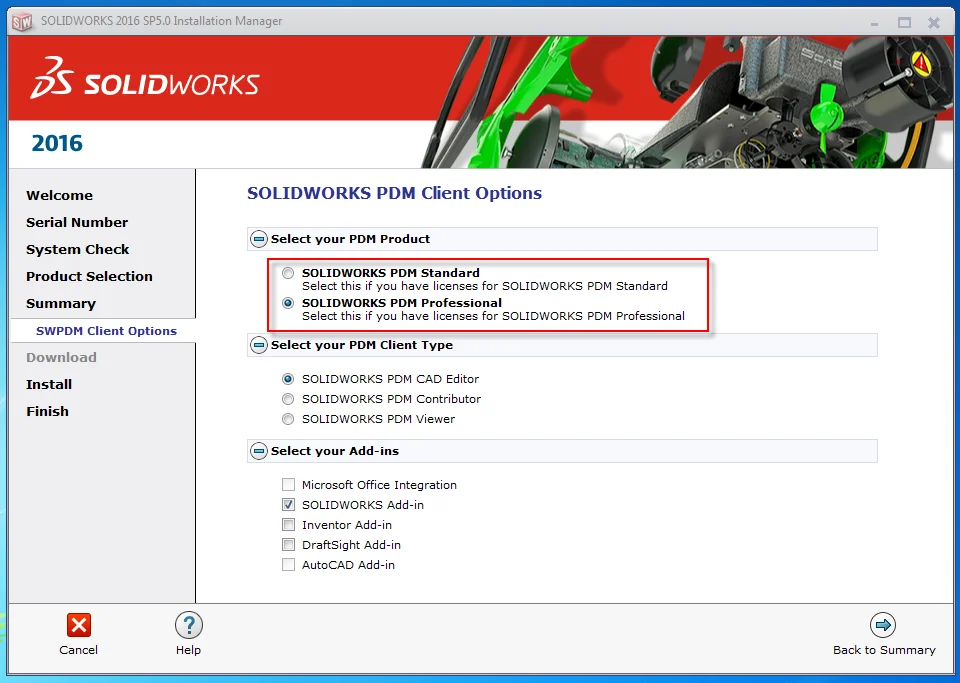
Task: Click the SW app icon in title bar
Action: 21,21
